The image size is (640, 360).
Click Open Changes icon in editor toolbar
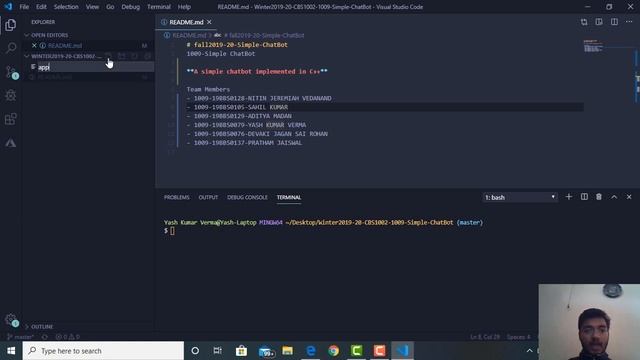click(x=584, y=22)
